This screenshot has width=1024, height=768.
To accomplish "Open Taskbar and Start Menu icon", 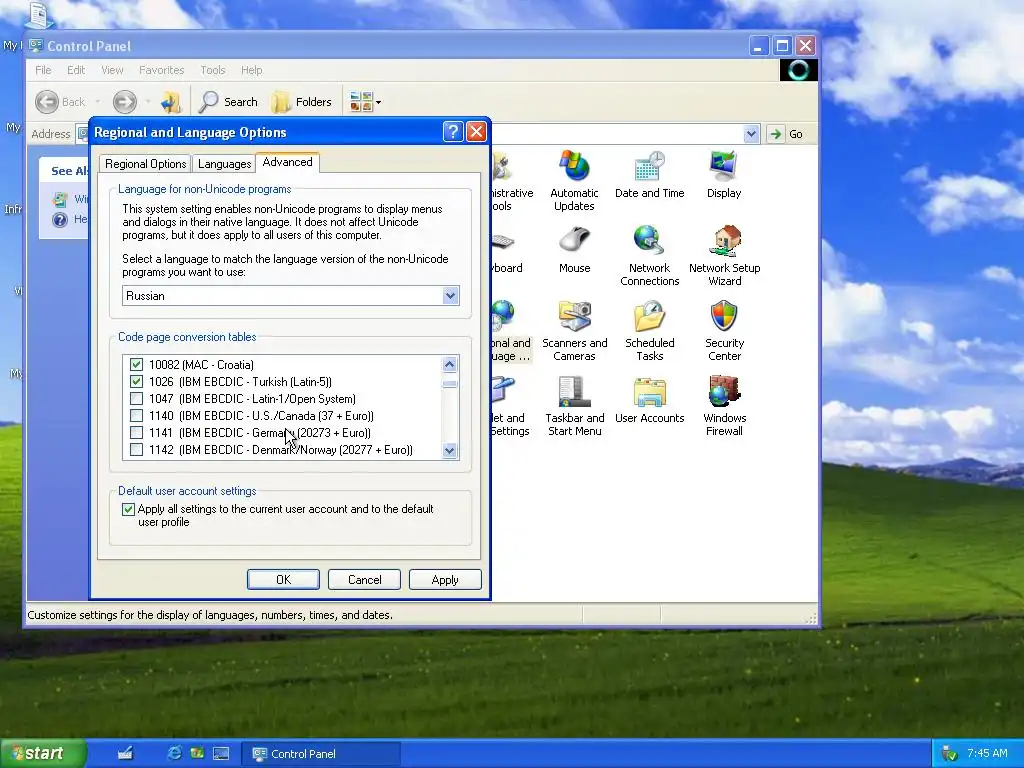I will (574, 406).
